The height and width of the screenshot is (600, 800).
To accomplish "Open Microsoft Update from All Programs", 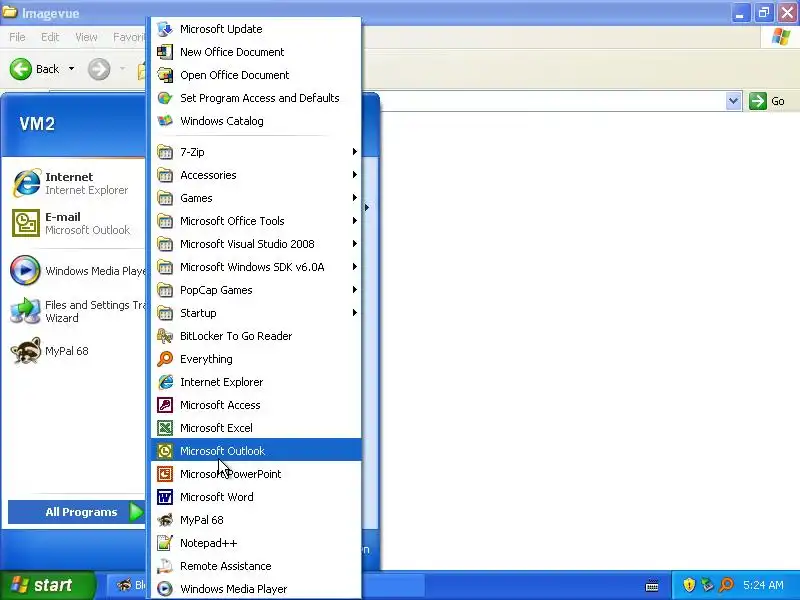I will point(256,29).
